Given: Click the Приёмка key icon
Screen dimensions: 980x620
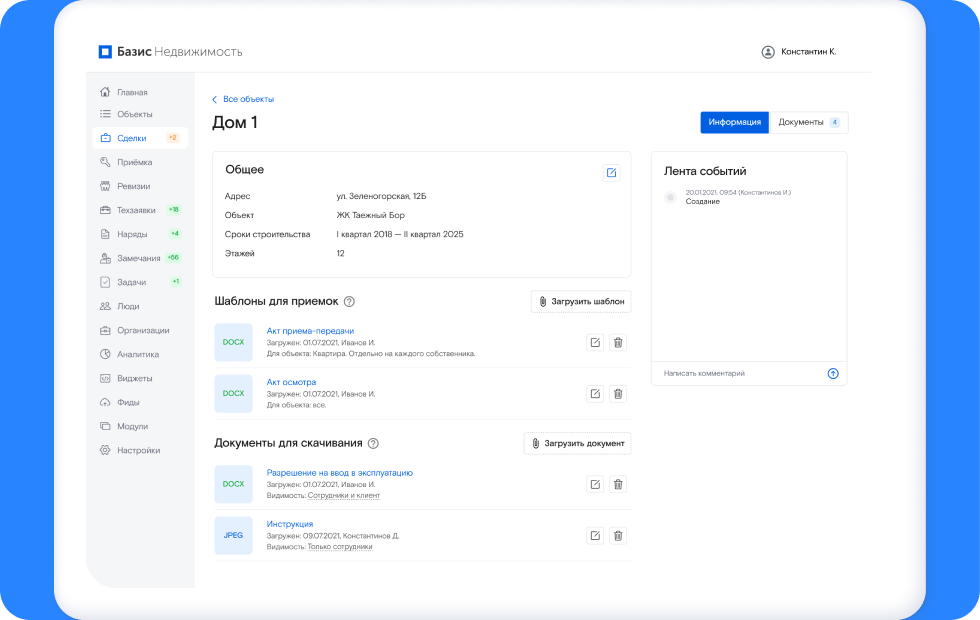Looking at the screenshot, I should pyautogui.click(x=105, y=162).
